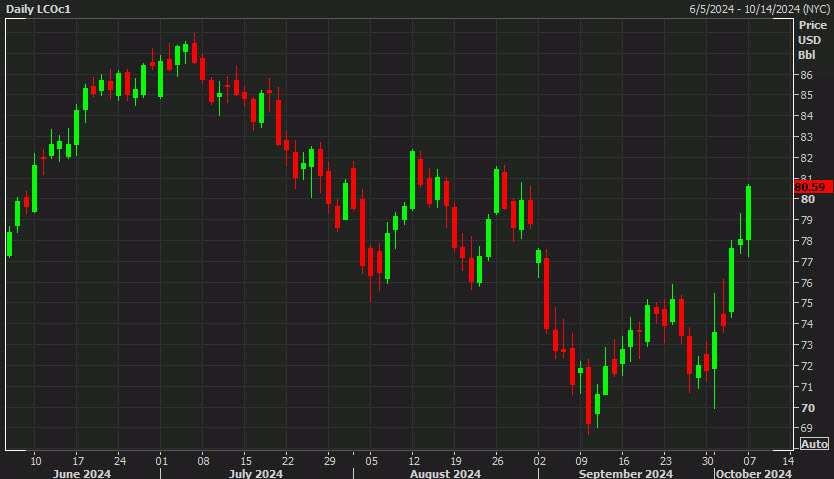Click the 01 date tick in July

pyautogui.click(x=161, y=461)
